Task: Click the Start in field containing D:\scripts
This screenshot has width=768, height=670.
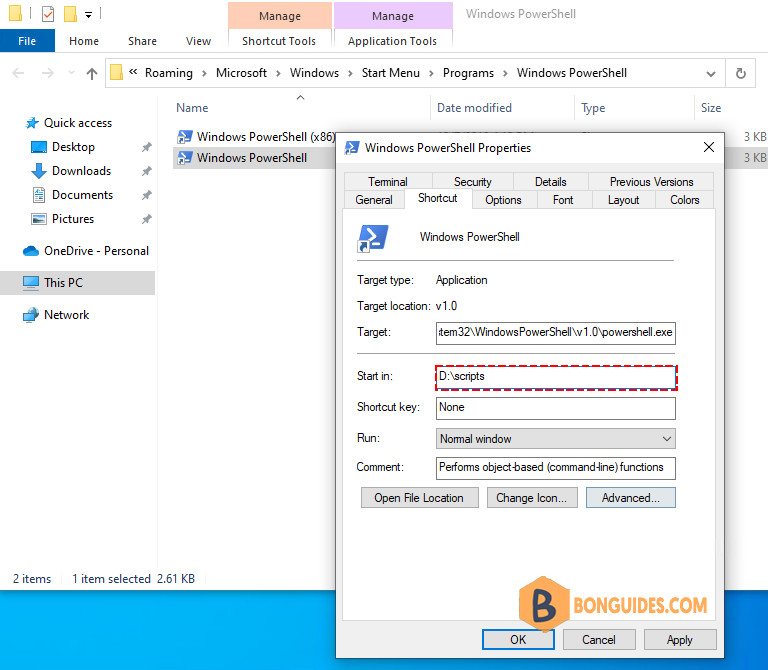Action: click(x=555, y=377)
